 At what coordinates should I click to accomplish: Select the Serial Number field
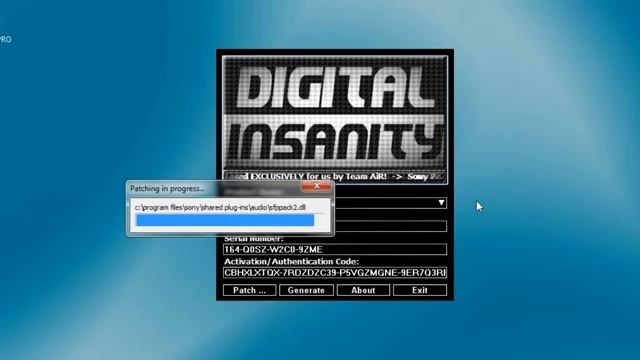click(335, 249)
